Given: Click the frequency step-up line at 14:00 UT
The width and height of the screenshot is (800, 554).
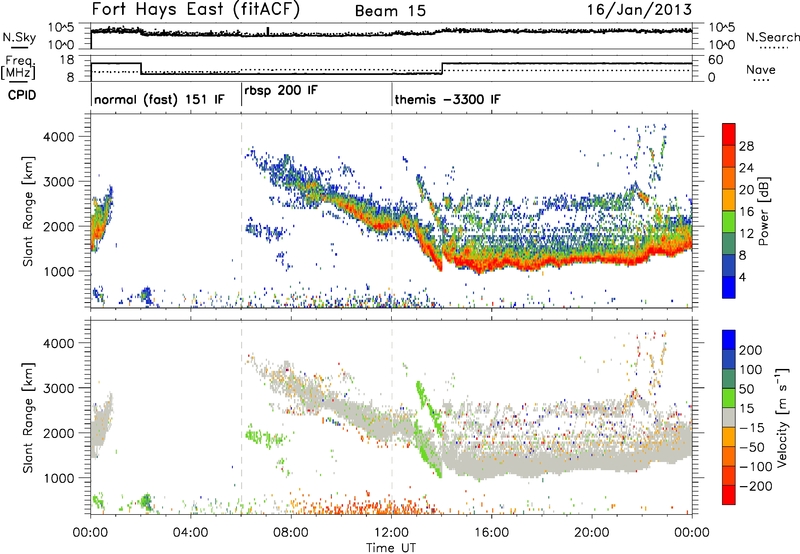Looking at the screenshot, I should [442, 68].
